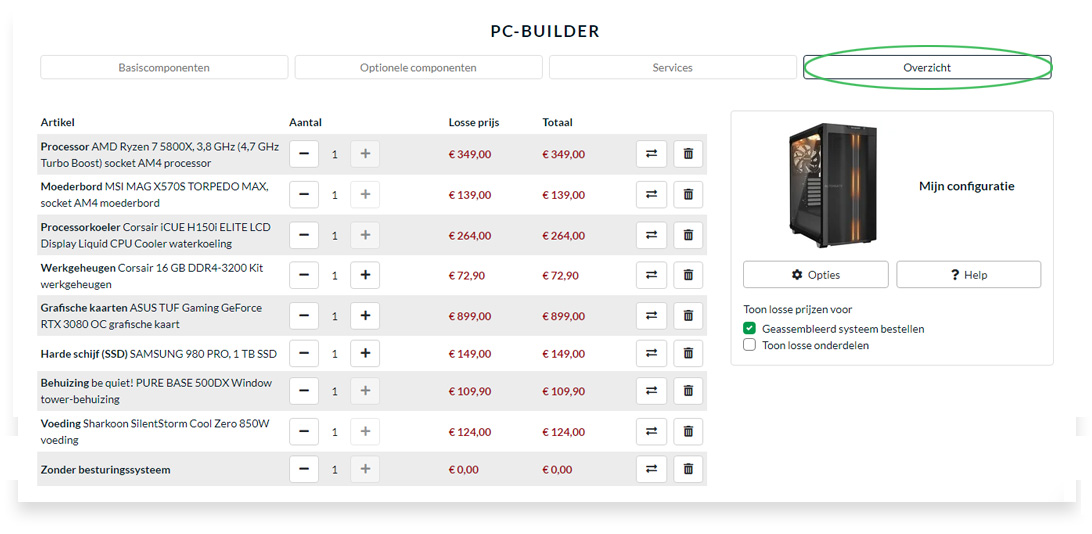Uncheck Geassembleerd systeem bestellen checkbox
1092x534 pixels.
point(749,329)
